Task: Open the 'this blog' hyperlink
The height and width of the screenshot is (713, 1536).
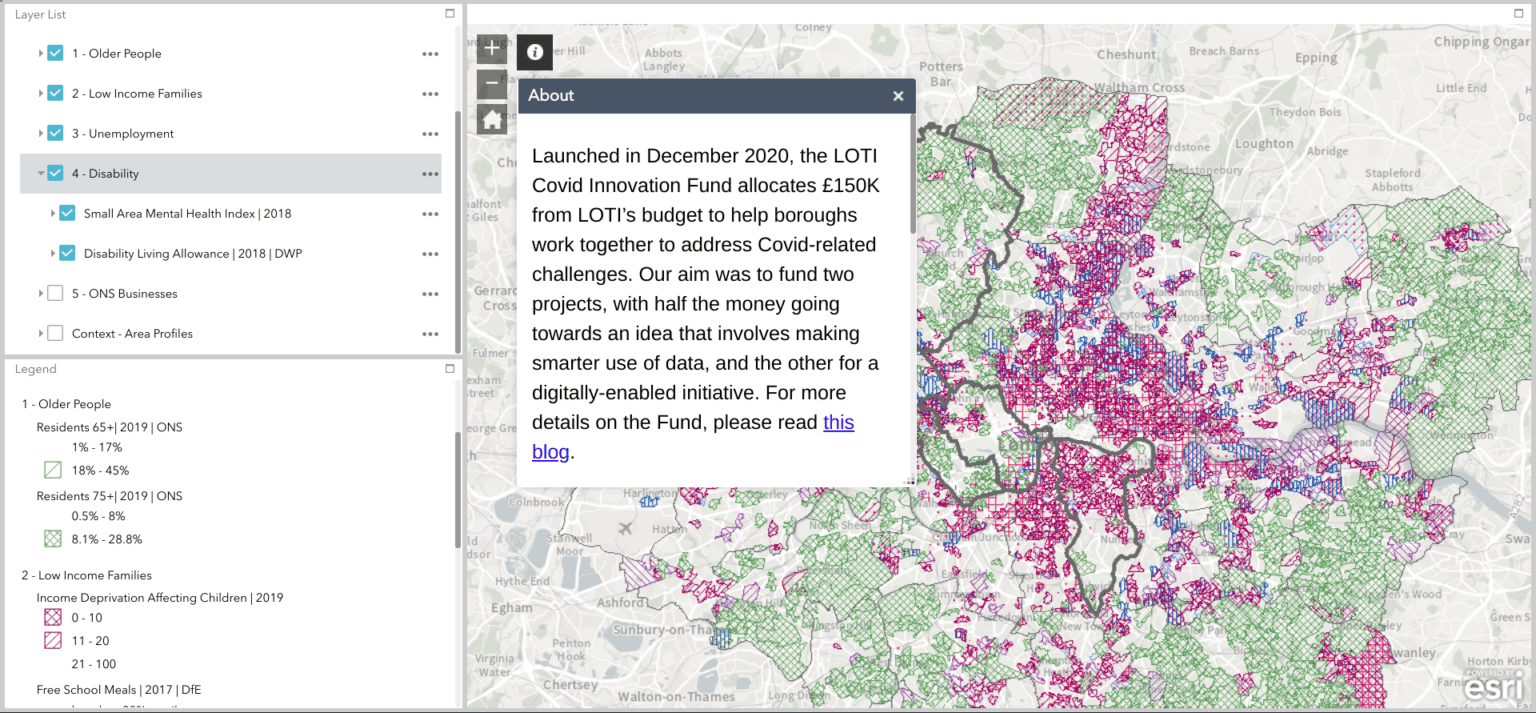Action: click(x=839, y=422)
